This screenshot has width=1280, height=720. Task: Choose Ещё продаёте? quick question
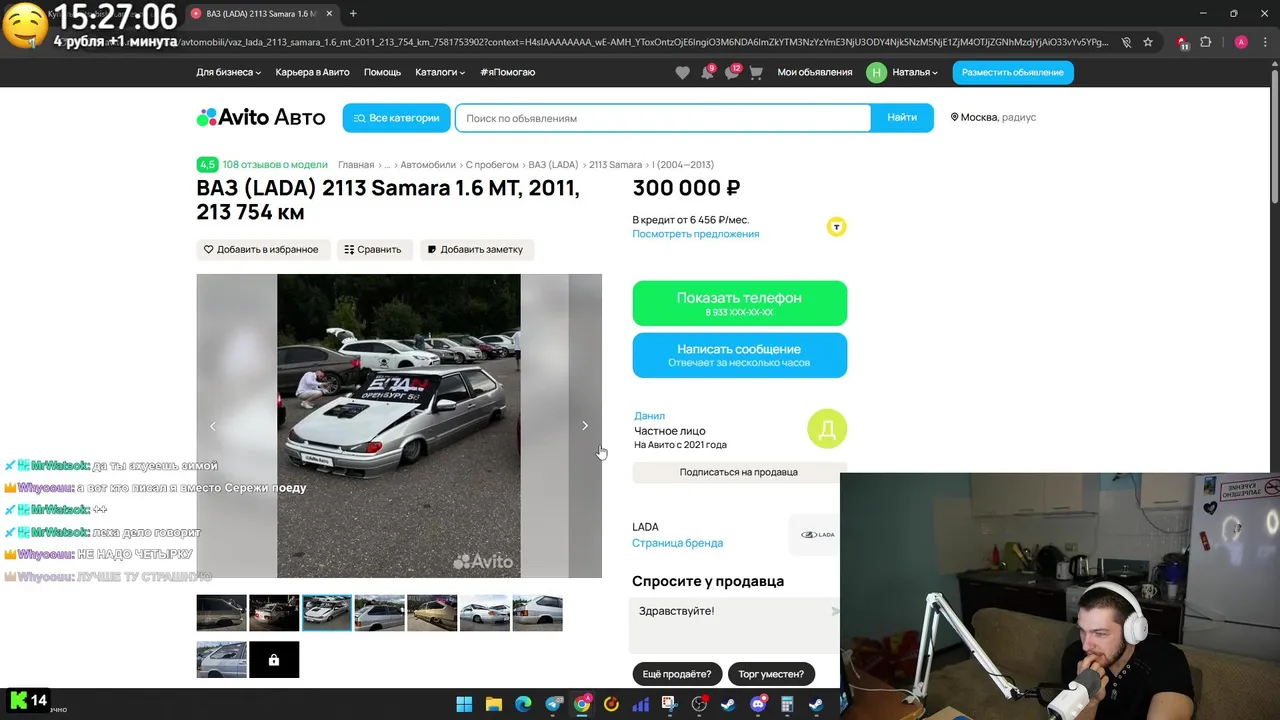[x=677, y=674]
